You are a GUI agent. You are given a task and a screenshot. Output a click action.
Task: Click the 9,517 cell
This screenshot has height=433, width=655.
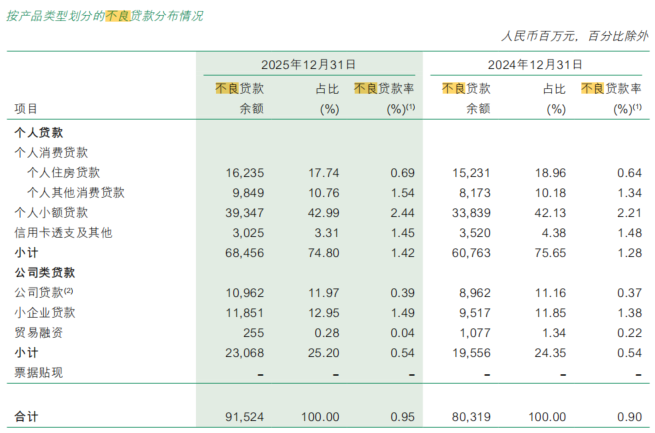click(x=475, y=313)
